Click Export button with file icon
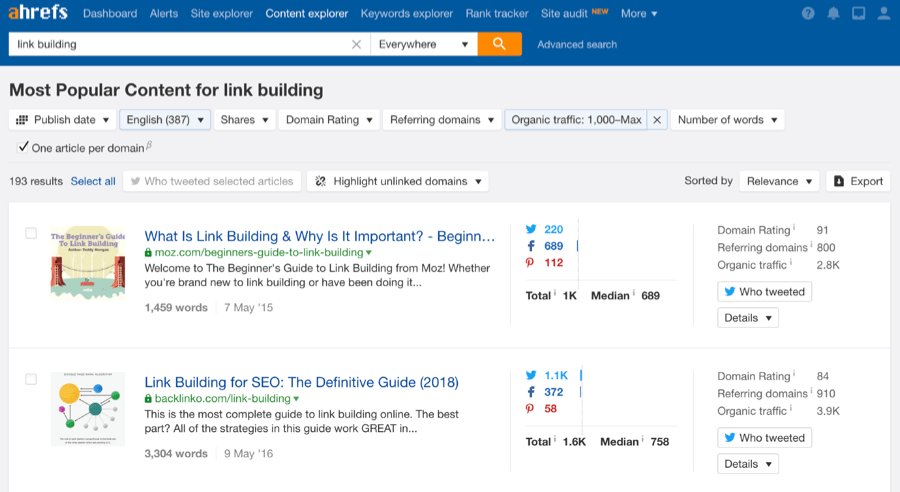The height and width of the screenshot is (492, 900). tap(858, 181)
